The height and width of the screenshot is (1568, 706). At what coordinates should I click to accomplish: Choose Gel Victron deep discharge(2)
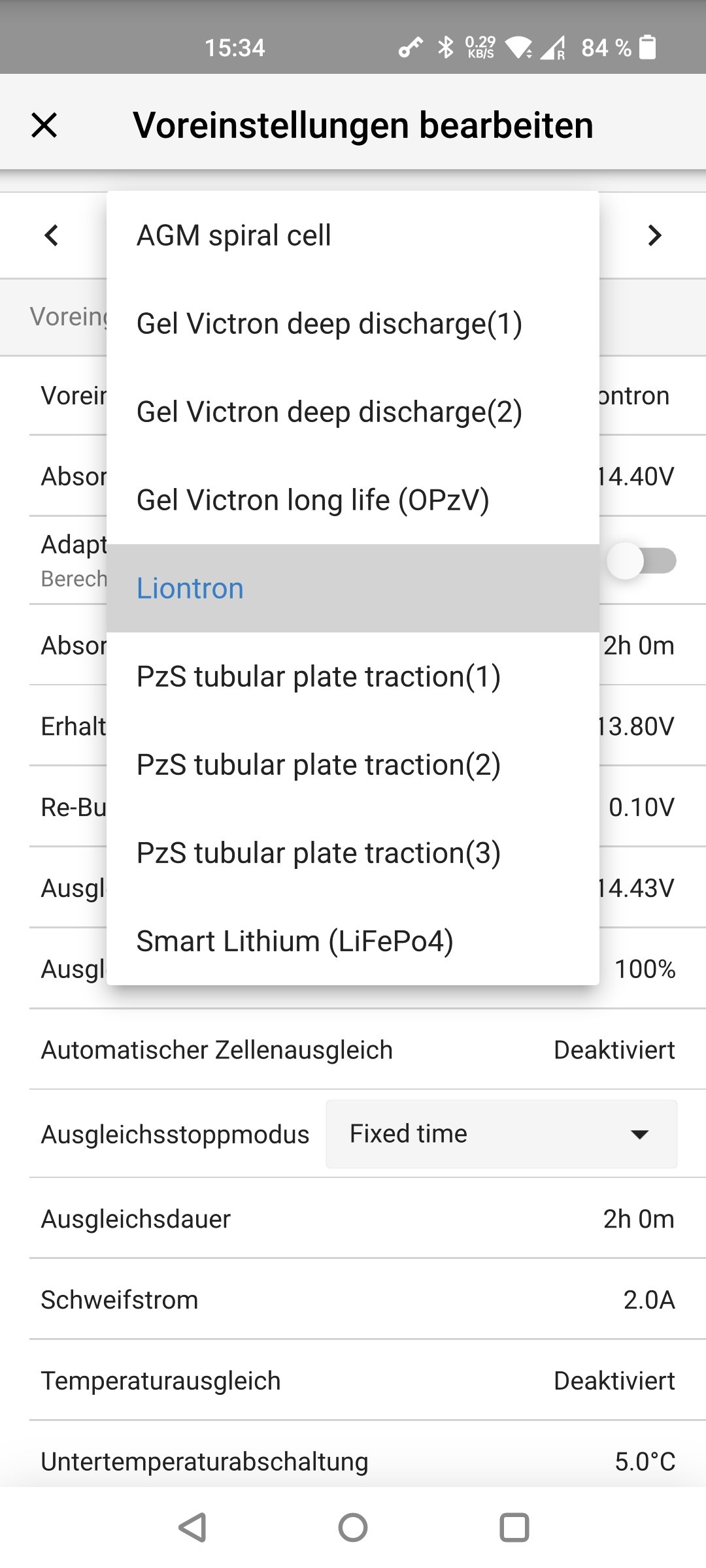pos(353,412)
